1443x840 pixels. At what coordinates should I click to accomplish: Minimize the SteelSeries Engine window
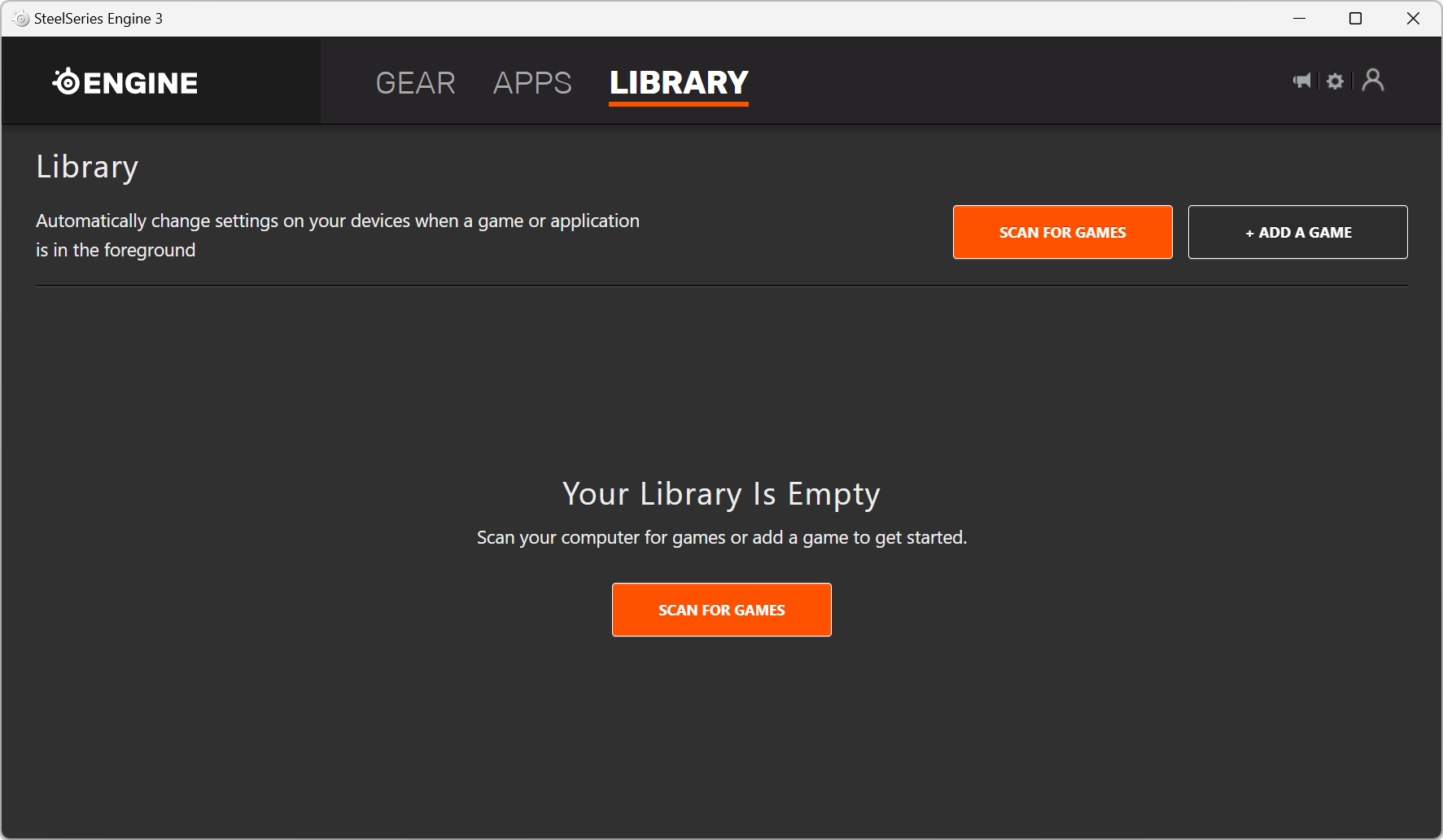[1299, 19]
